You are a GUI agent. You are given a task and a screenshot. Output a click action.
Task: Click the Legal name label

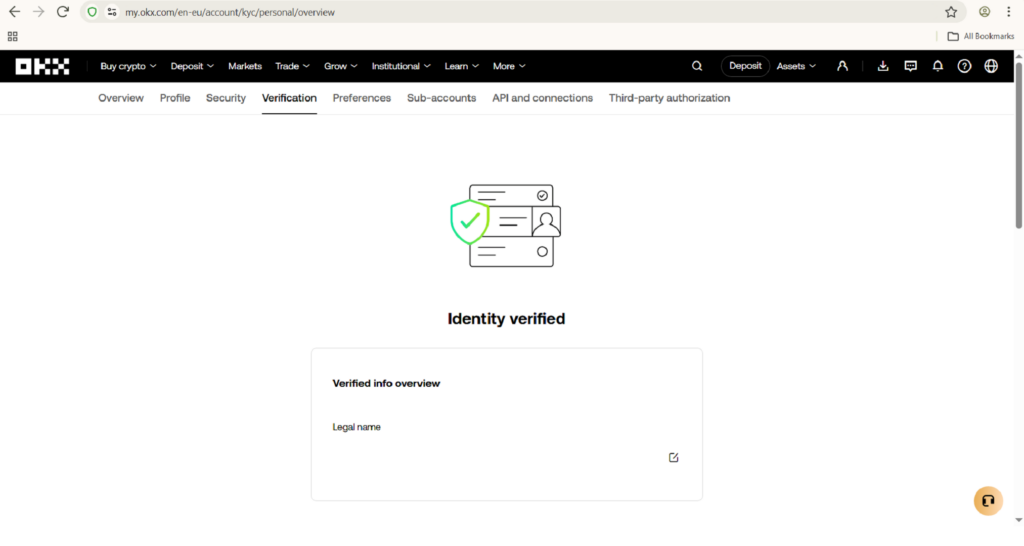(x=357, y=427)
